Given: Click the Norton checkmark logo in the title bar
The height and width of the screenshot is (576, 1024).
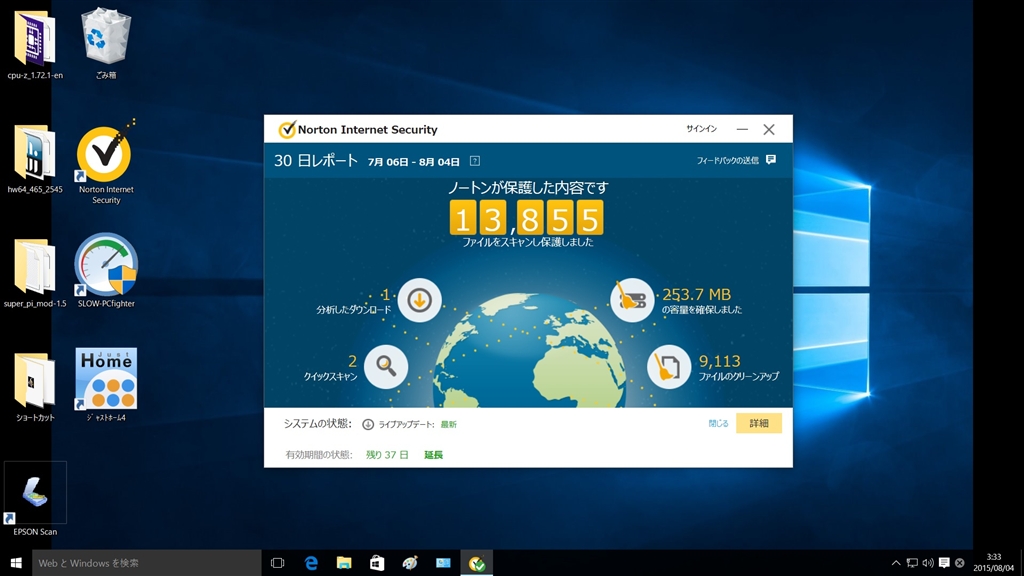Looking at the screenshot, I should tap(286, 129).
